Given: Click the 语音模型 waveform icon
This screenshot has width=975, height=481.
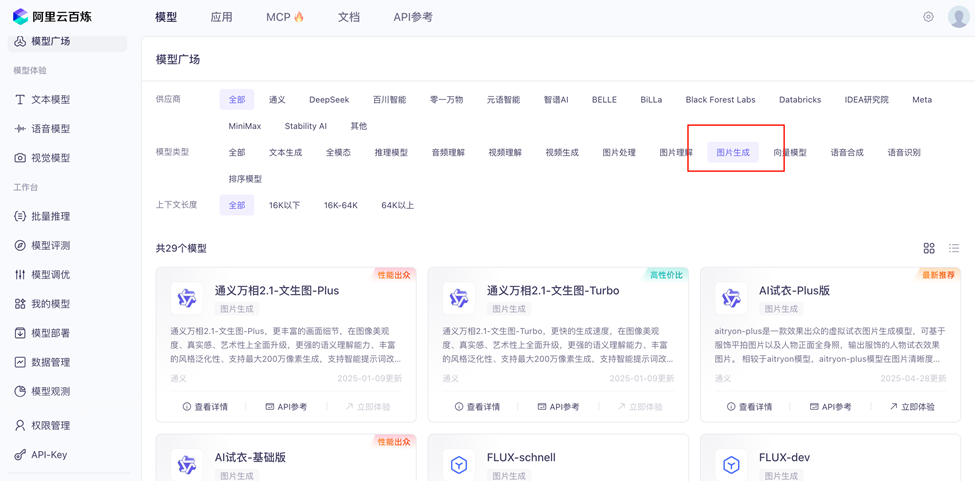Looking at the screenshot, I should (x=20, y=129).
